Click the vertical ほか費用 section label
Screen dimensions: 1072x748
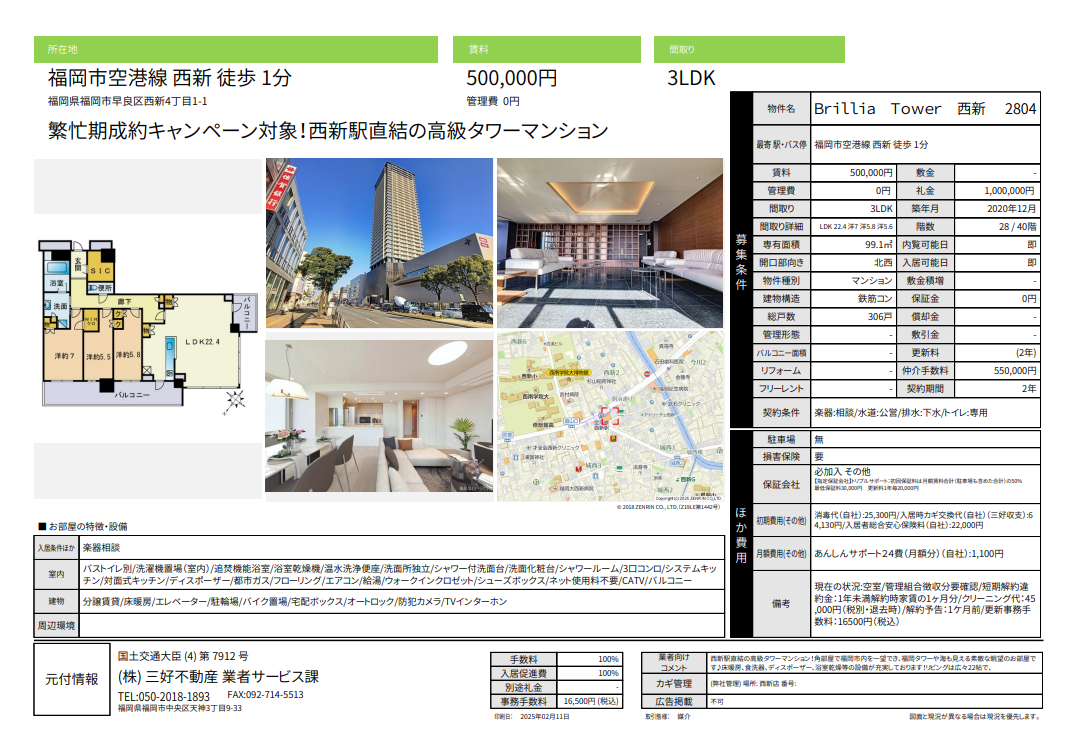(741, 535)
